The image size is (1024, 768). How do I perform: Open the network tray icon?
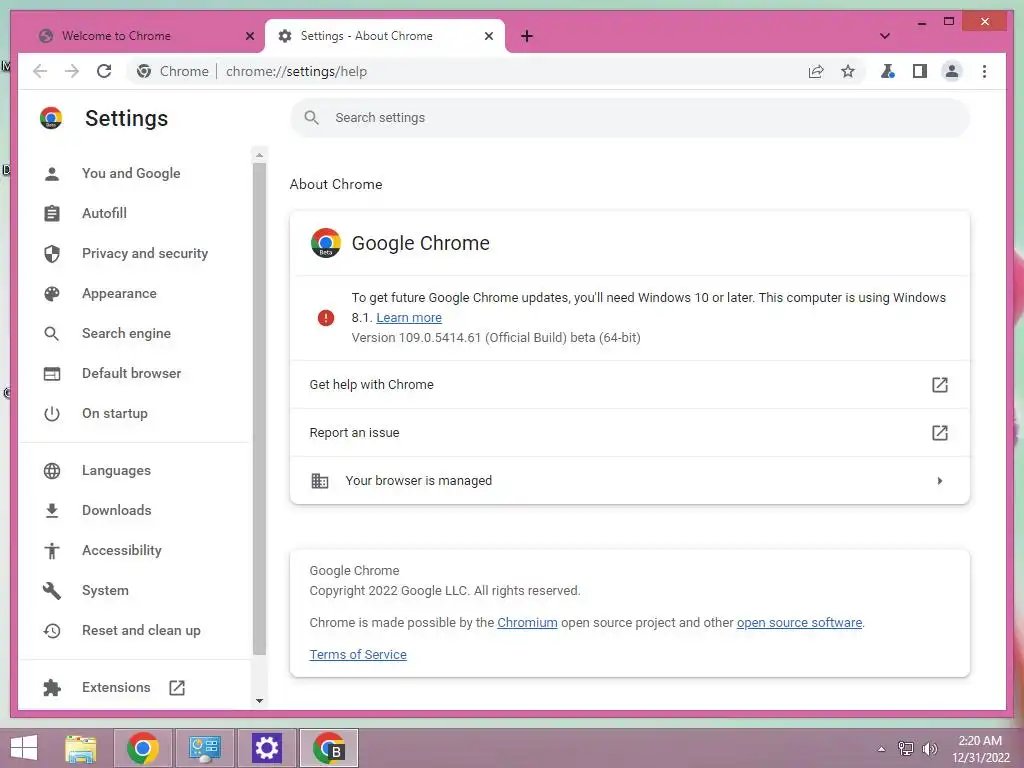tap(906, 748)
